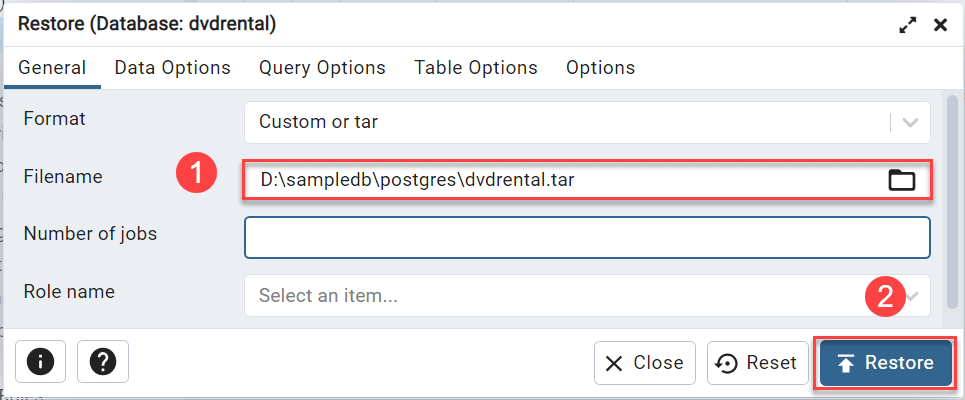Click the Number of jobs label
This screenshot has width=965, height=400.
tap(90, 234)
